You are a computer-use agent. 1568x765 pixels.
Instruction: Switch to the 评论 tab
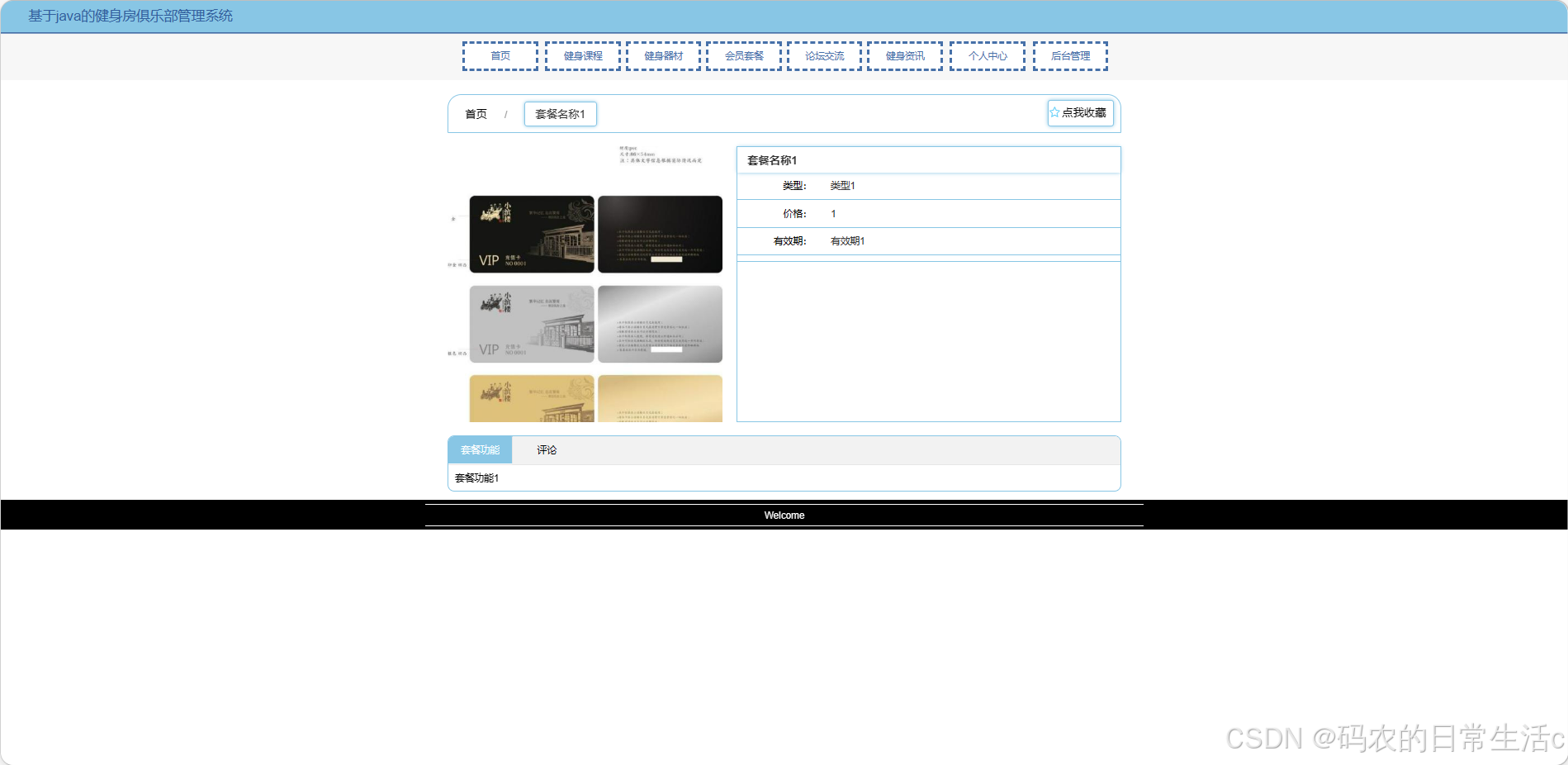pyautogui.click(x=547, y=450)
